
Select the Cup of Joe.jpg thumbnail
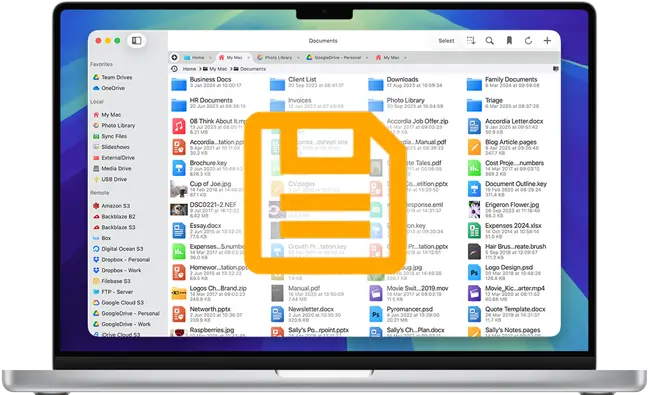179,189
